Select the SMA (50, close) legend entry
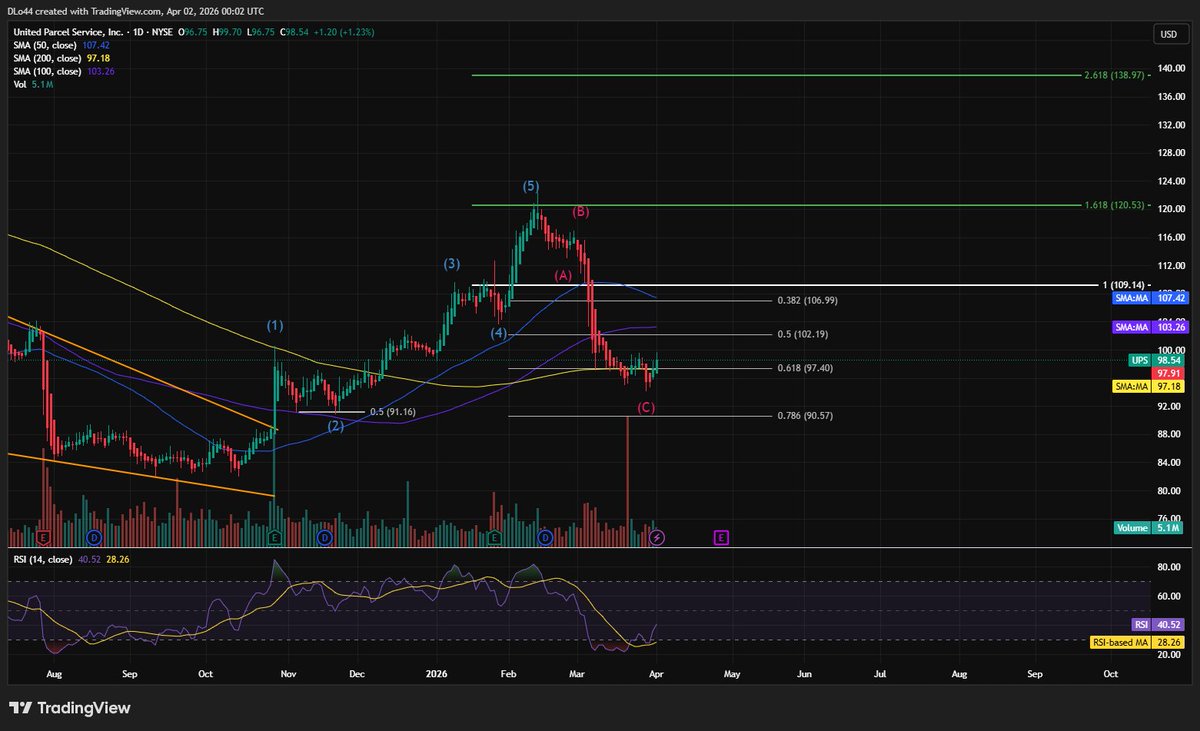Image resolution: width=1200 pixels, height=731 pixels. (x=62, y=46)
